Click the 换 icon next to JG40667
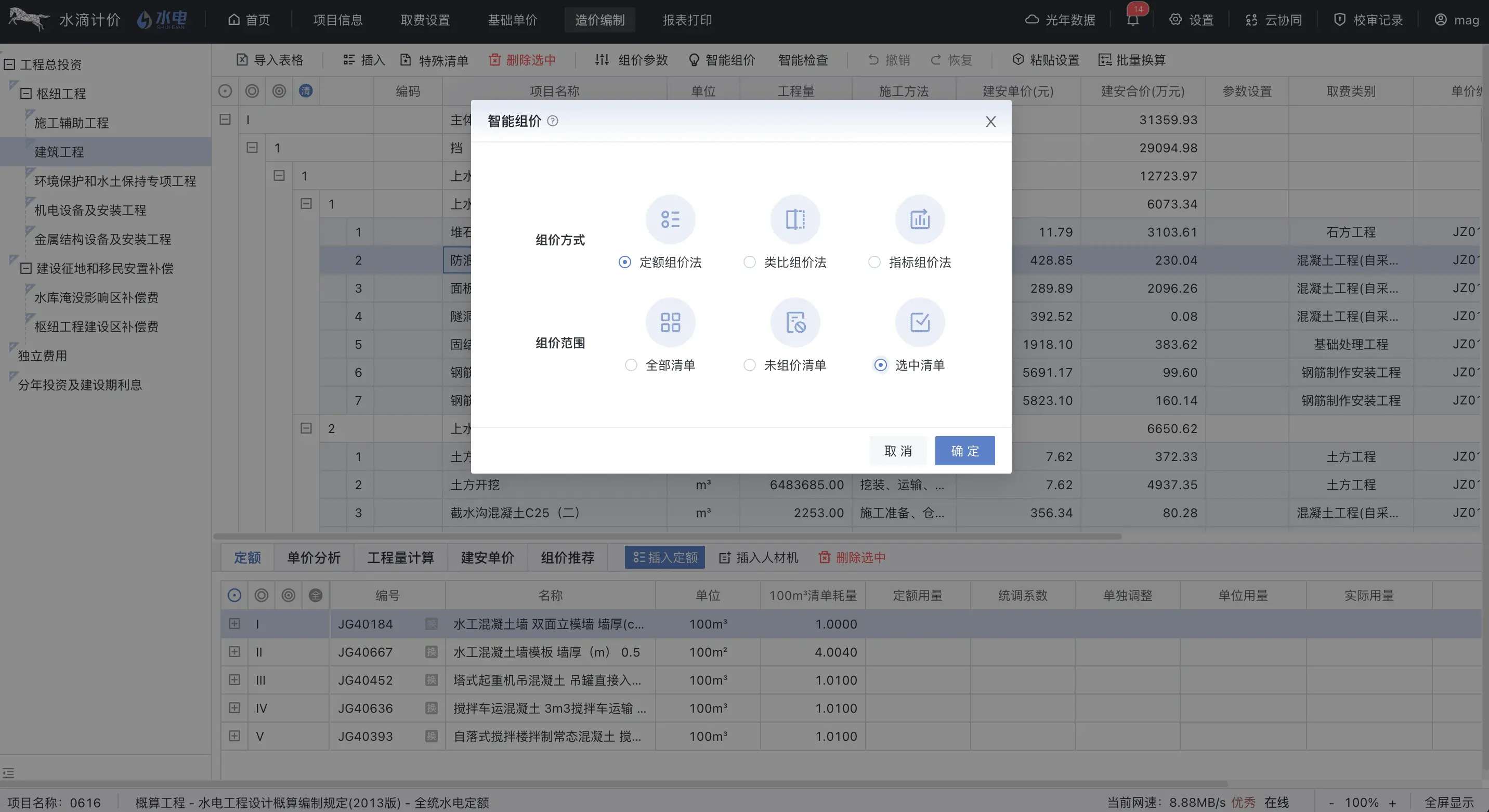This screenshot has width=1489, height=812. tap(431, 652)
